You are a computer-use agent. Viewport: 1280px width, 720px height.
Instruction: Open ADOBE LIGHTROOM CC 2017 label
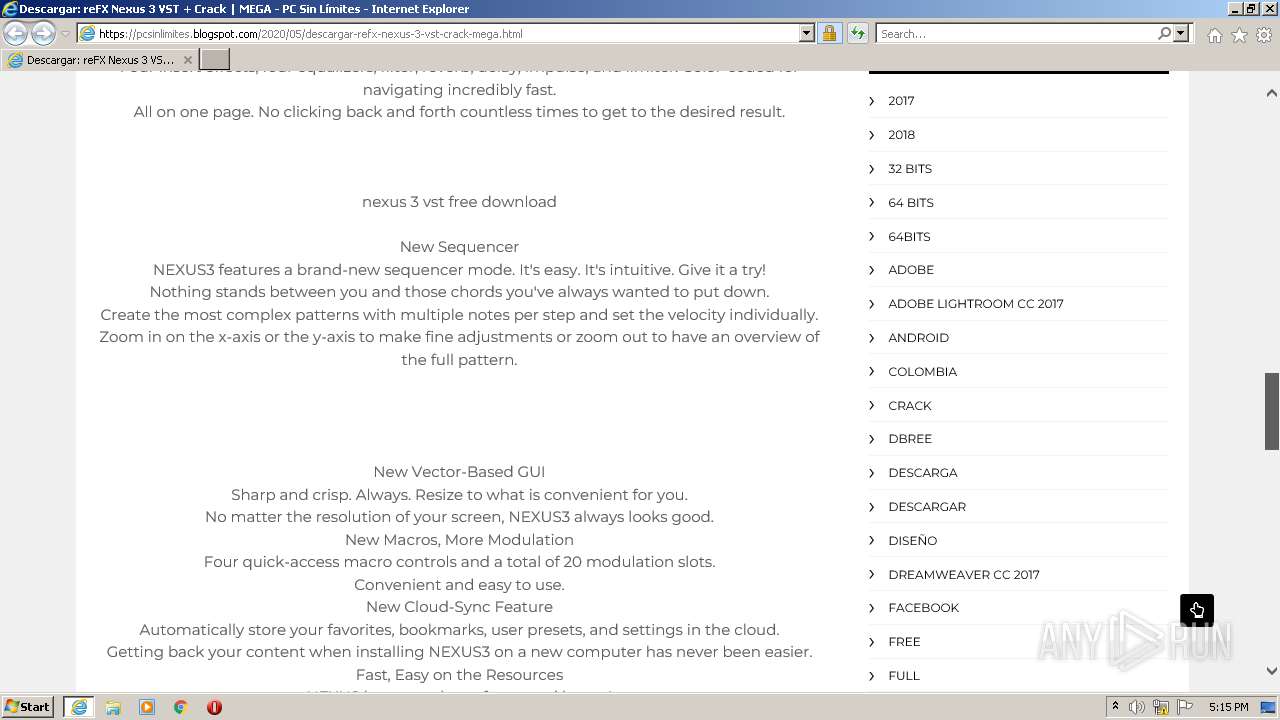(976, 304)
